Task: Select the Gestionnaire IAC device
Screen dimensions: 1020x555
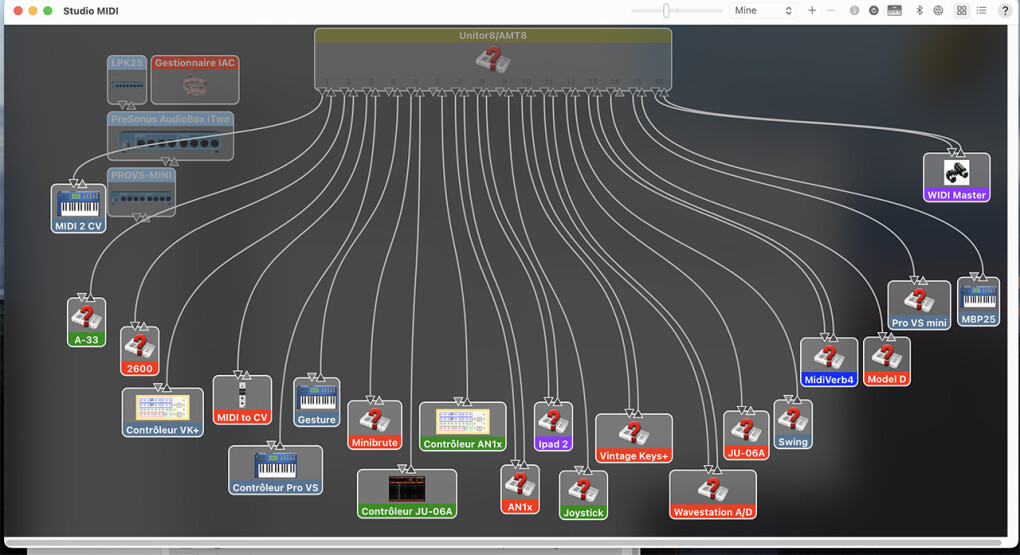Action: 195,79
